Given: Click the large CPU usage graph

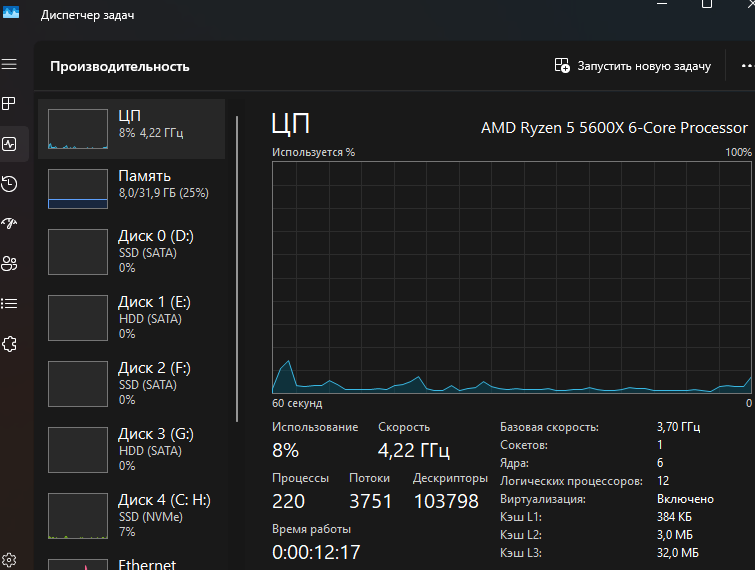Looking at the screenshot, I should tap(511, 277).
